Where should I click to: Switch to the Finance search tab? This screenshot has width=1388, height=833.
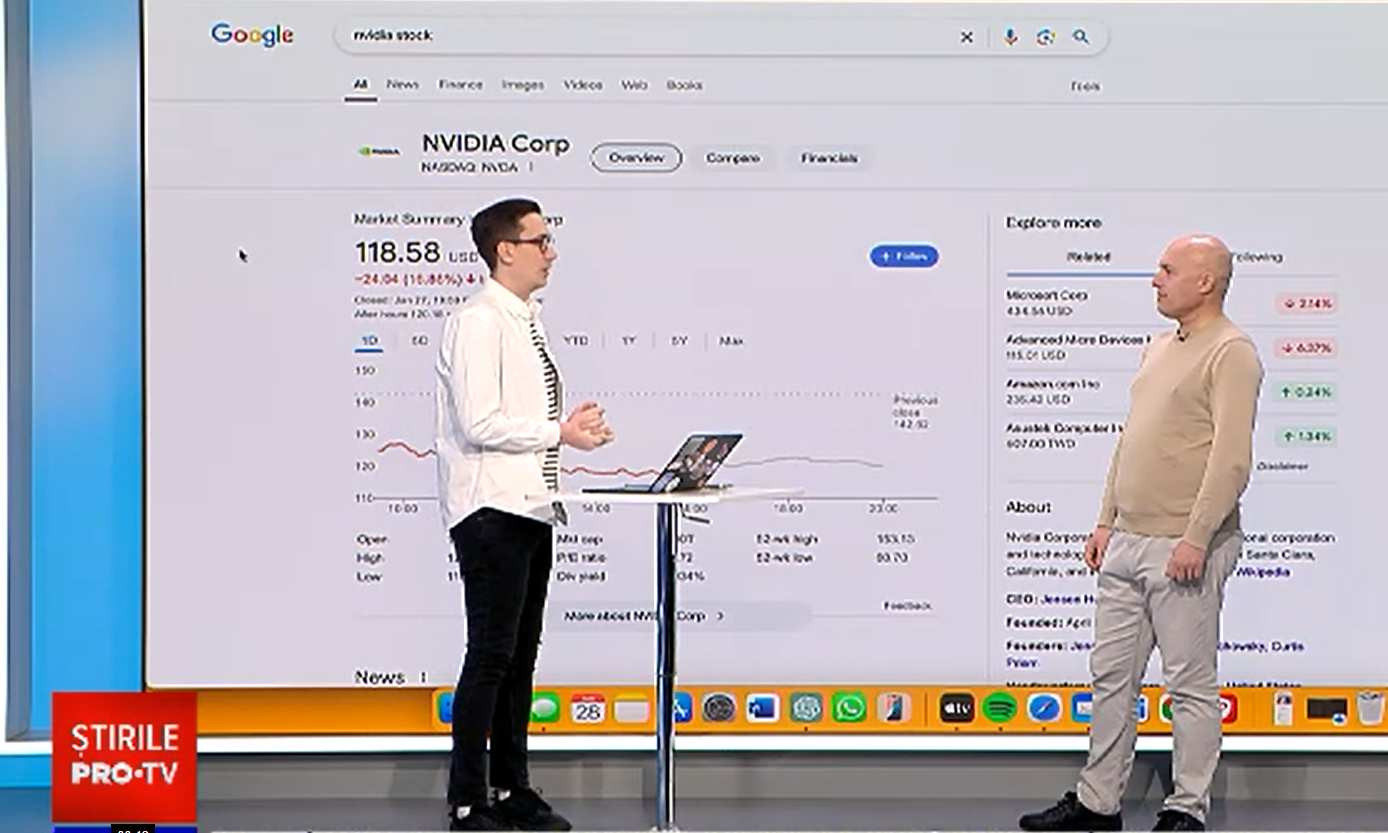point(460,85)
